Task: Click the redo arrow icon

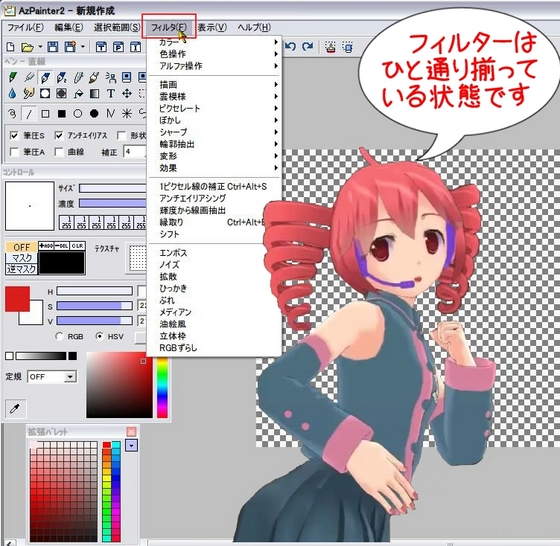Action: (307, 46)
